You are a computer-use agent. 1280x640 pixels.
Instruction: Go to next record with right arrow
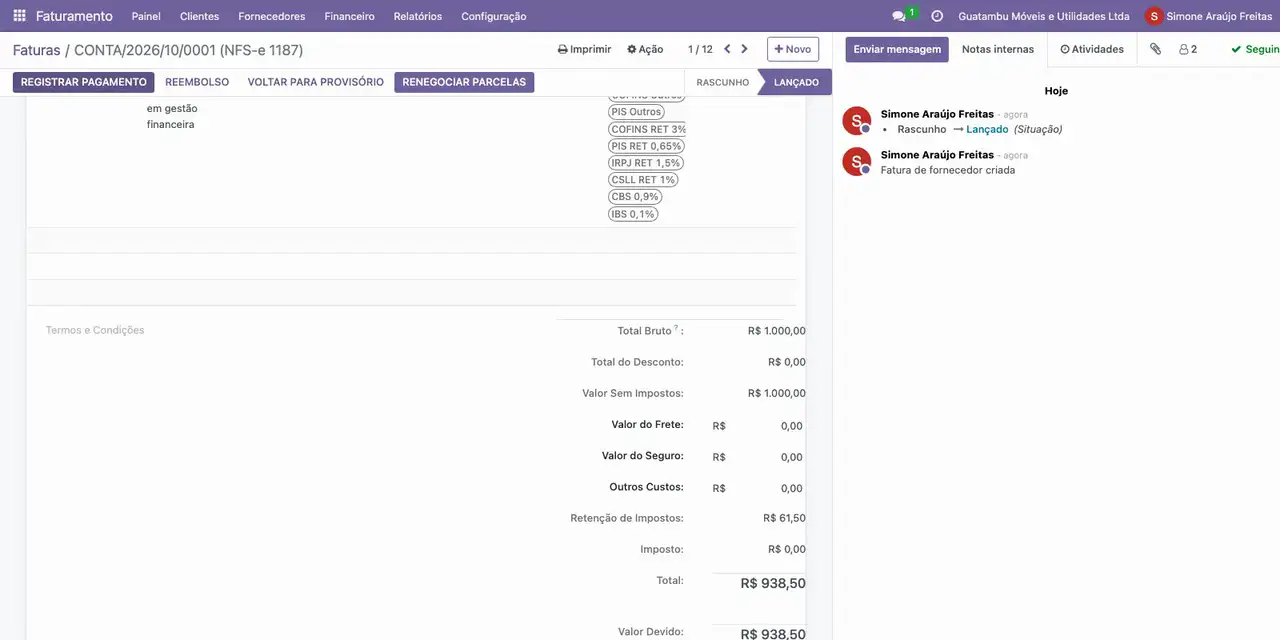coord(744,49)
